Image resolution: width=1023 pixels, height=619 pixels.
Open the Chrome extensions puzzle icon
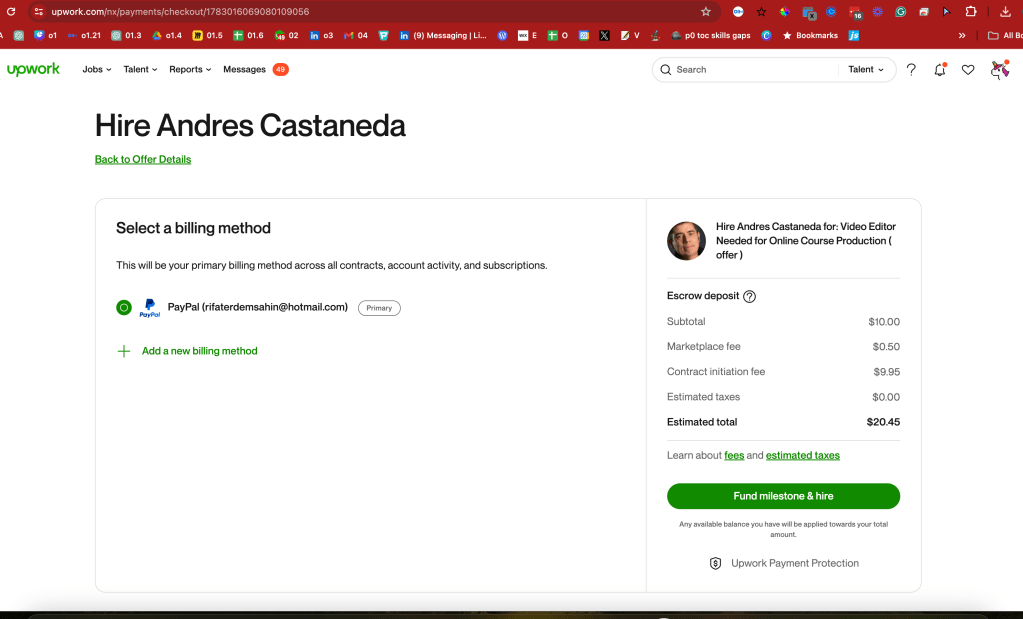(971, 12)
